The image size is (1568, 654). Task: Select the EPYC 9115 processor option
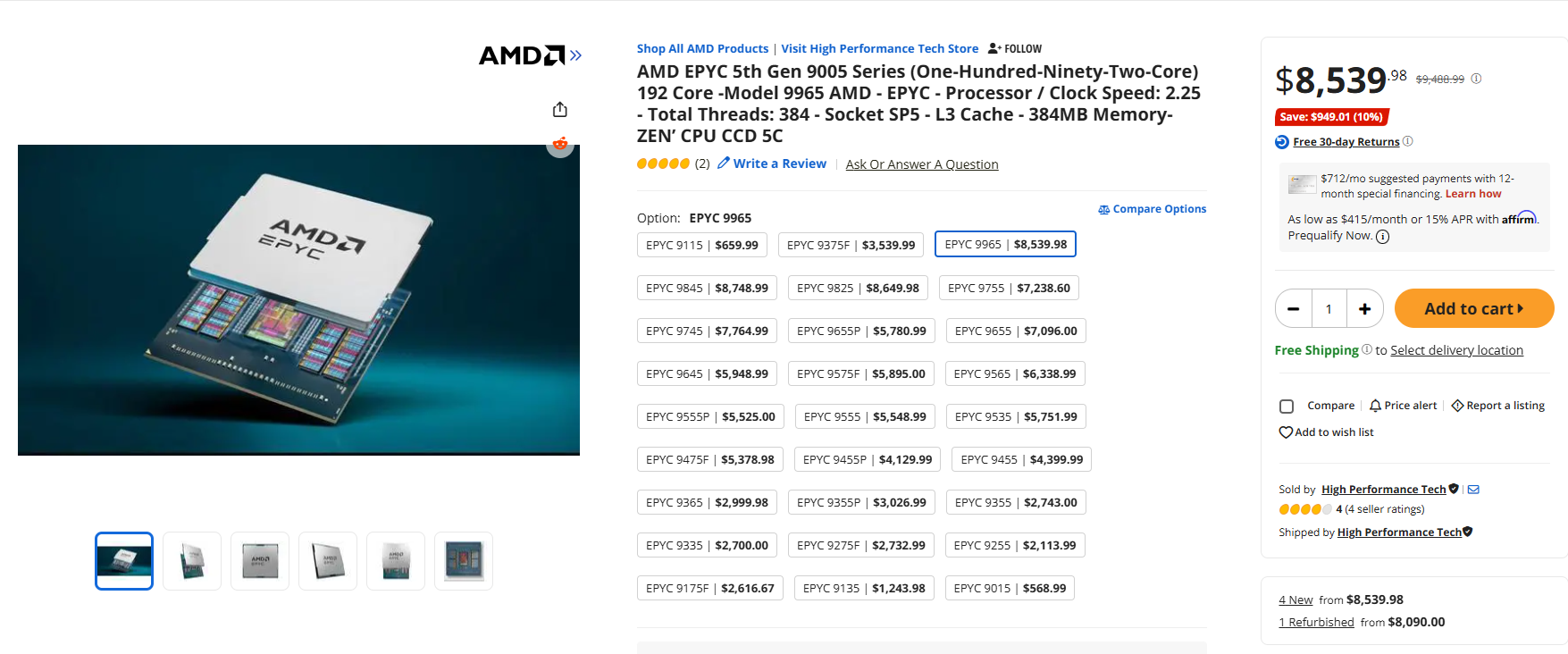701,244
